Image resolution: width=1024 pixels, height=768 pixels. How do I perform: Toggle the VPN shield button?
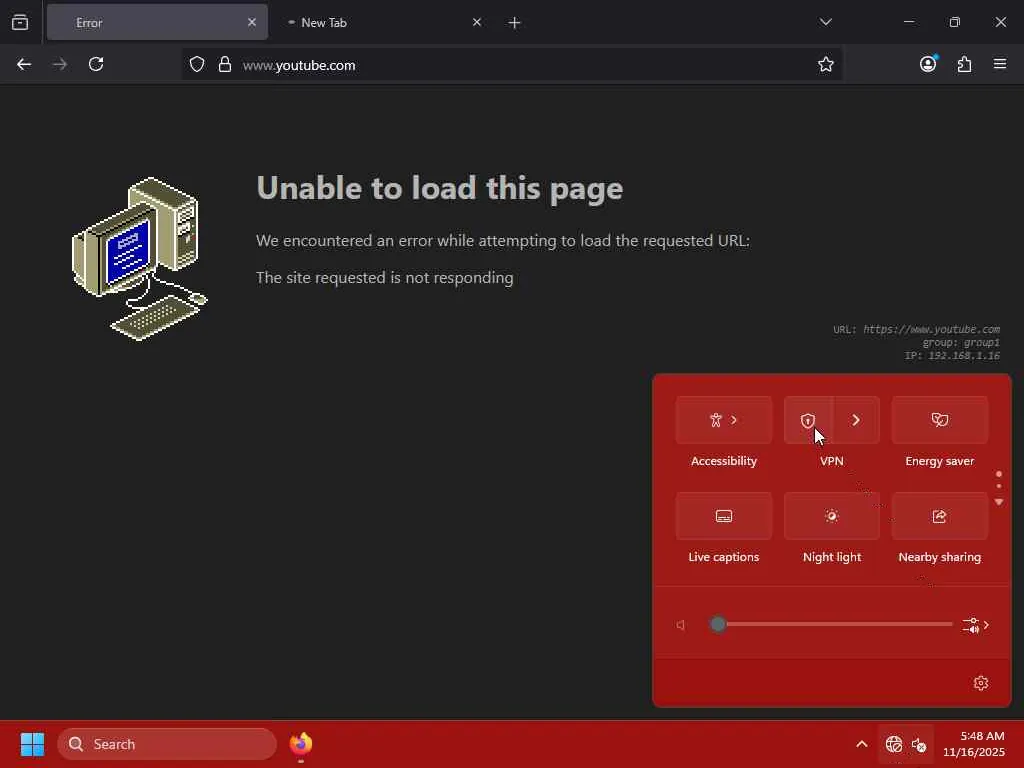tap(808, 420)
